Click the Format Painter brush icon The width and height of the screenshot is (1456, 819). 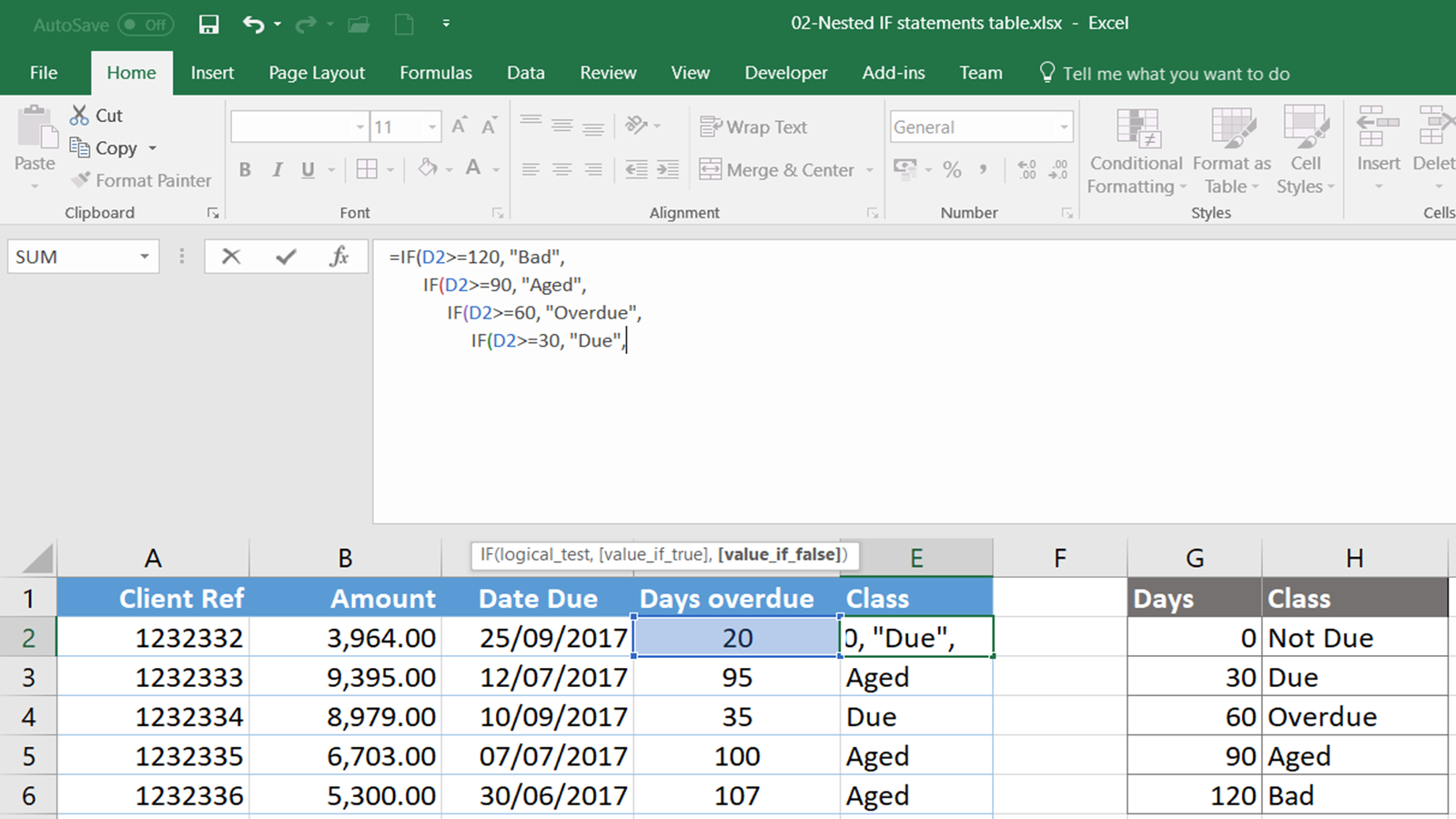click(x=81, y=180)
